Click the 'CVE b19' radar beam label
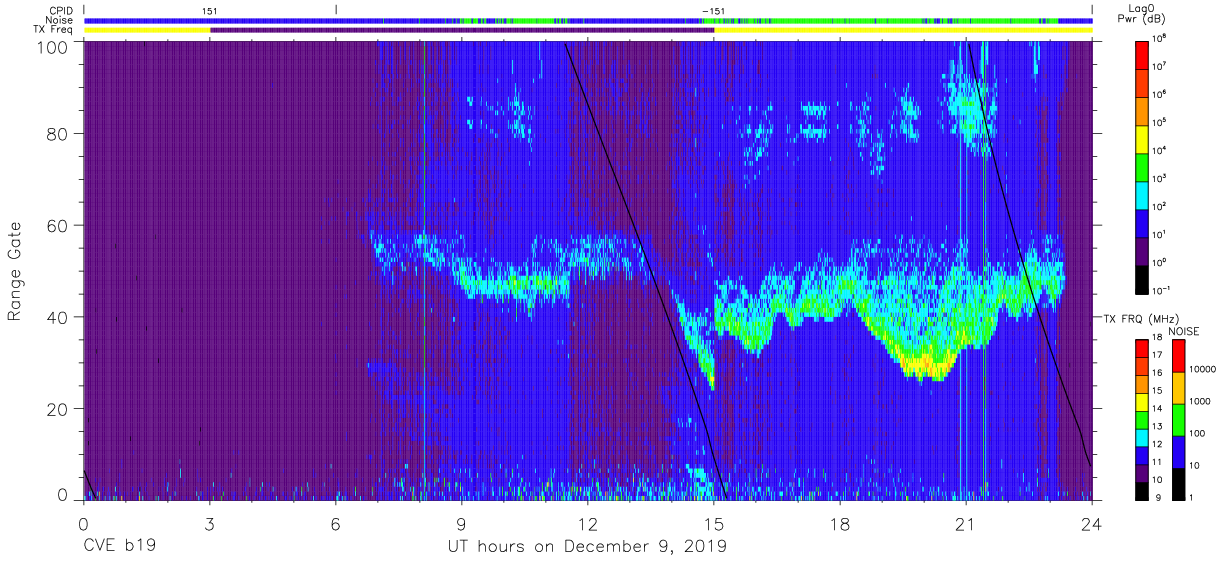 pyautogui.click(x=119, y=547)
